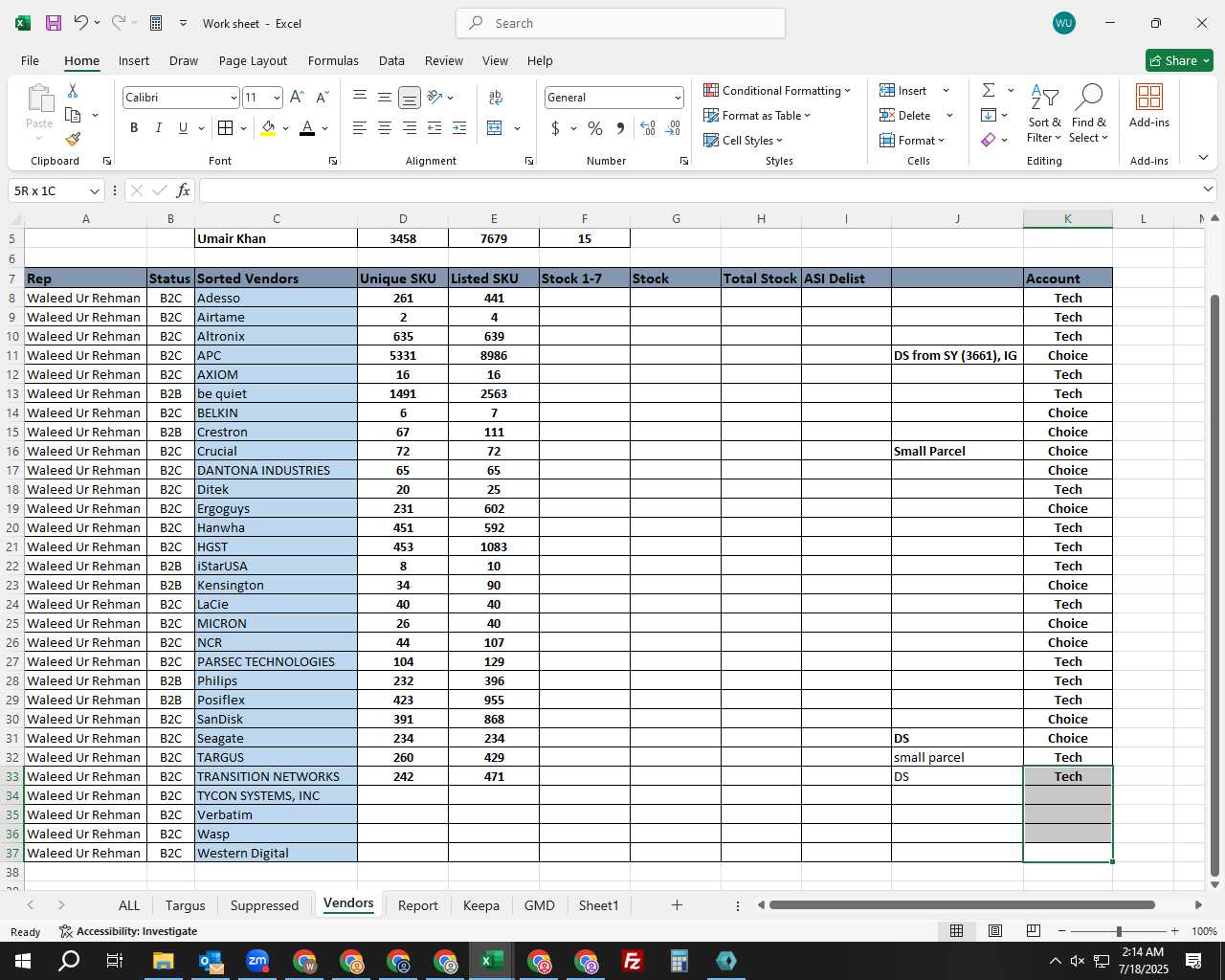This screenshot has height=980, width=1225.
Task: Toggle Italic formatting
Action: pos(158,128)
